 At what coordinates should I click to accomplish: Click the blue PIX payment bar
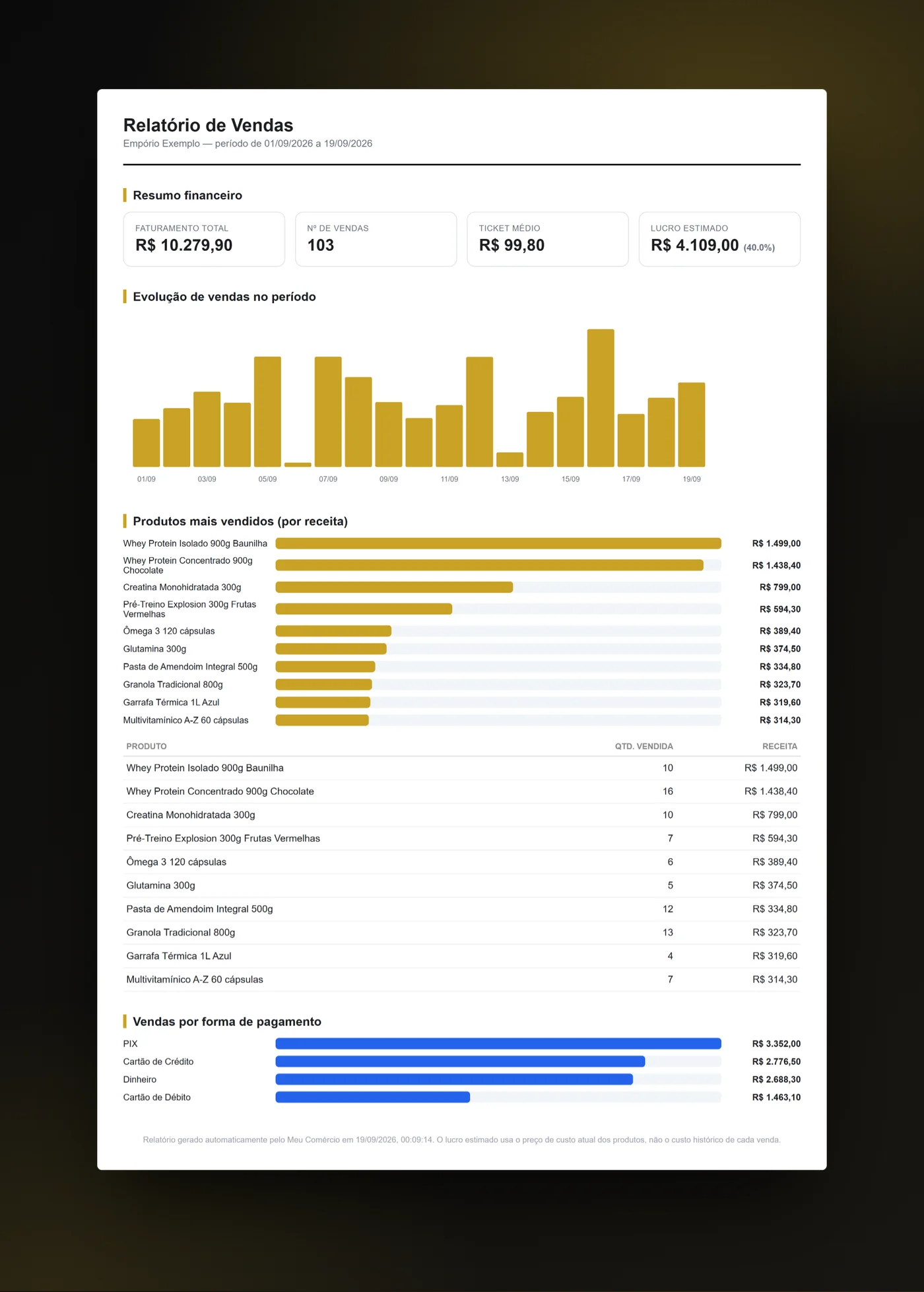point(498,1044)
